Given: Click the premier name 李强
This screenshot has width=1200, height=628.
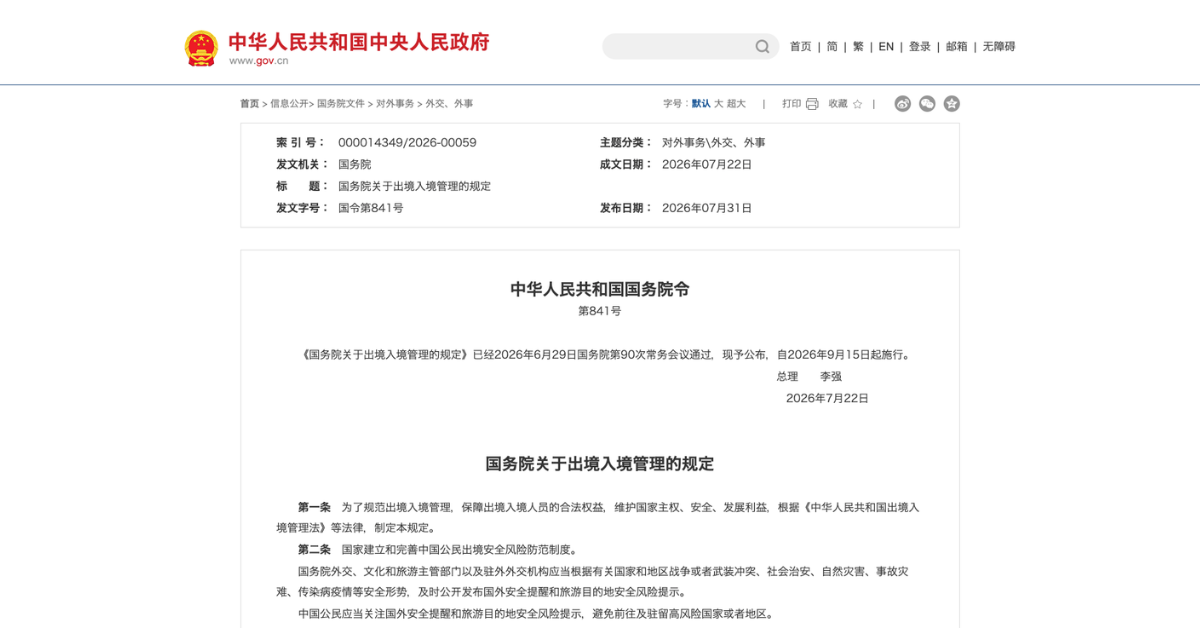Looking at the screenshot, I should [x=831, y=377].
